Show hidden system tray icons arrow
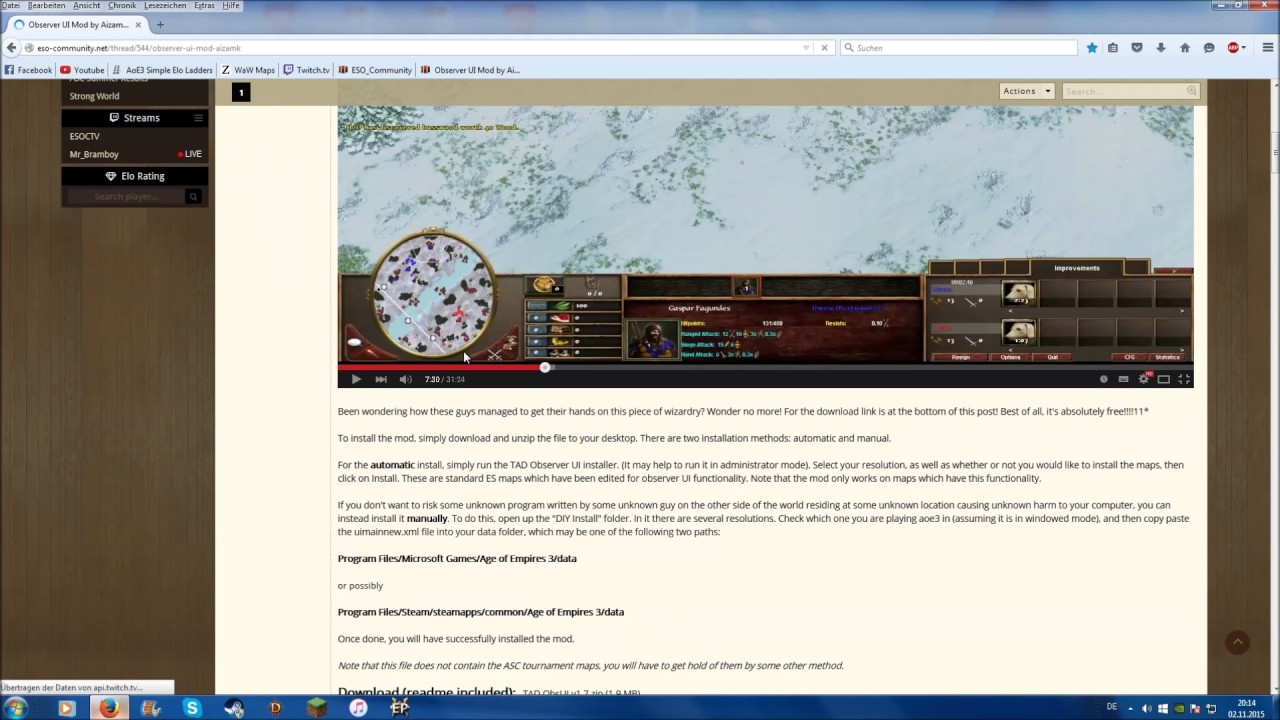 coord(1131,708)
